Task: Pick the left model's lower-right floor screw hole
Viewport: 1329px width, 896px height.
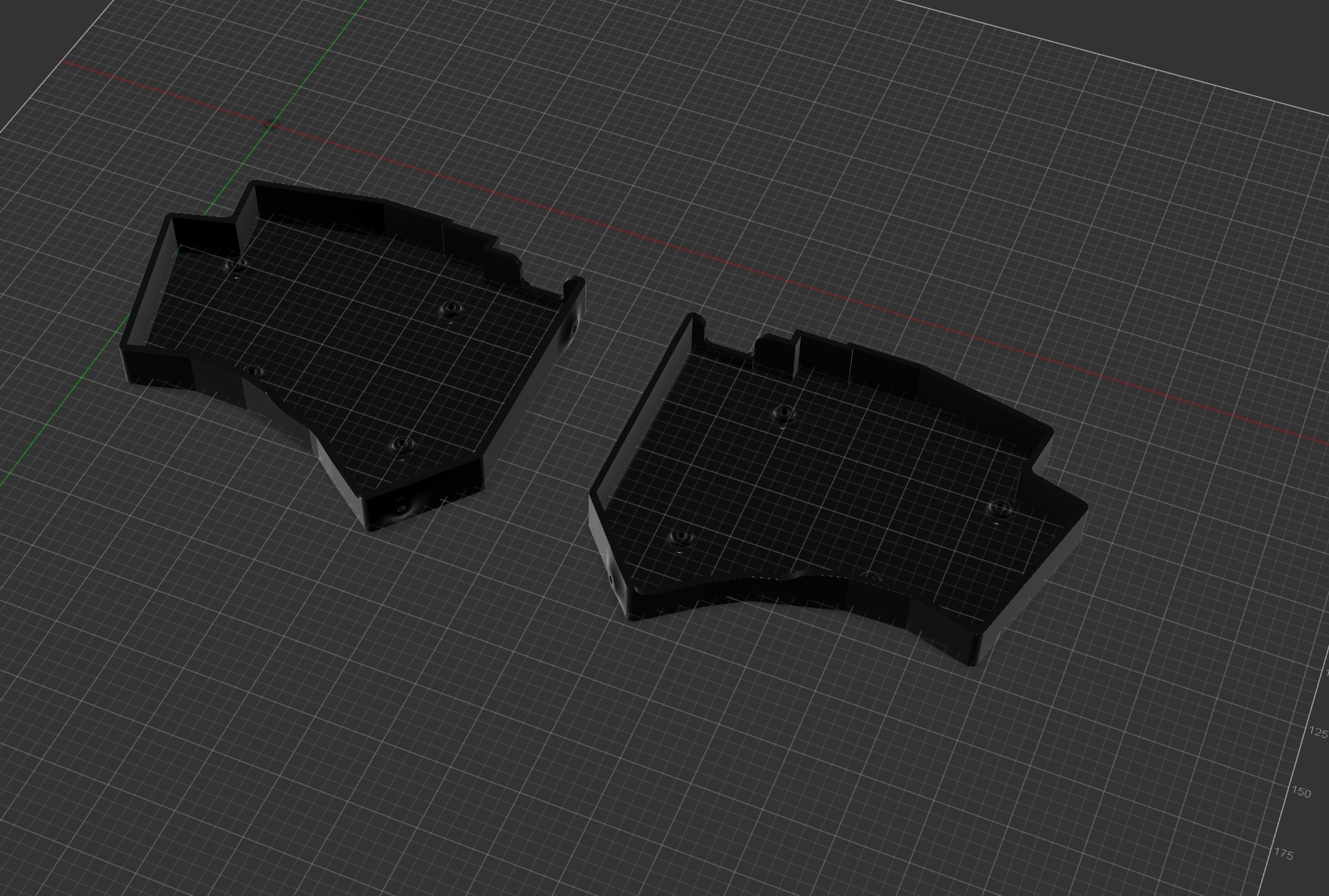Action: 401,444
